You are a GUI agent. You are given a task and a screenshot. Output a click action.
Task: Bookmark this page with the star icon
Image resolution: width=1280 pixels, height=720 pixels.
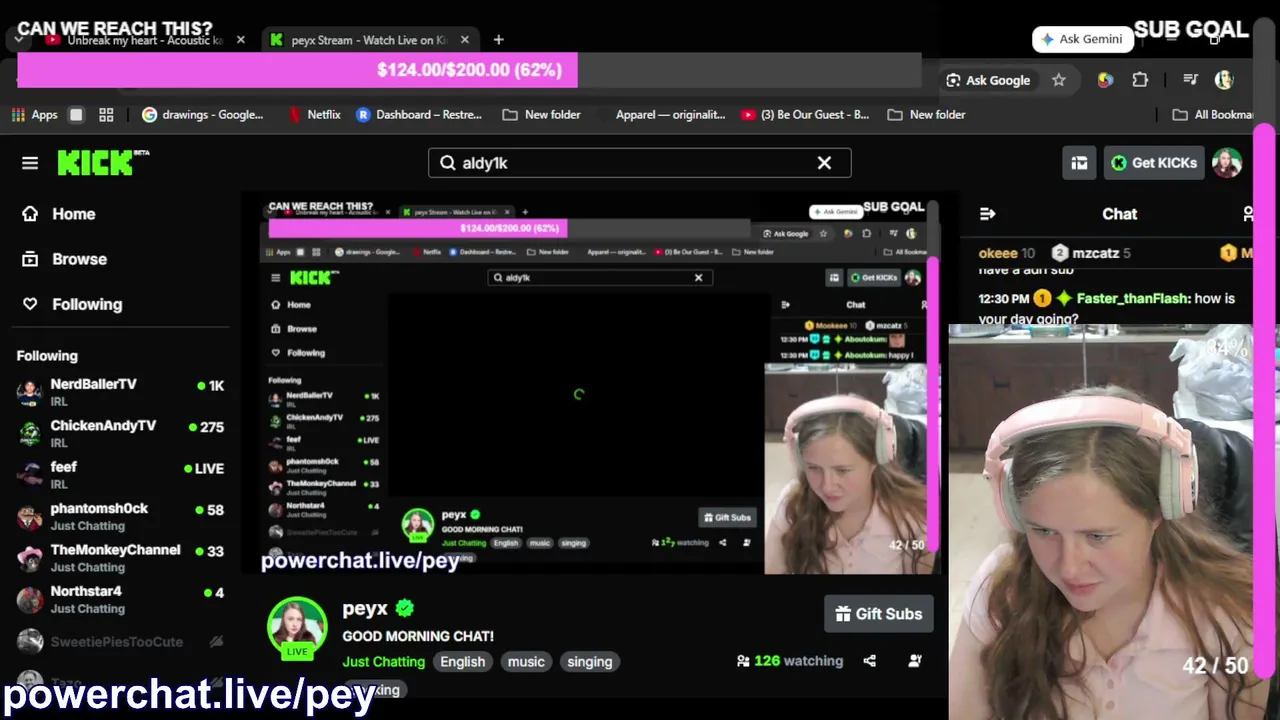(1059, 80)
